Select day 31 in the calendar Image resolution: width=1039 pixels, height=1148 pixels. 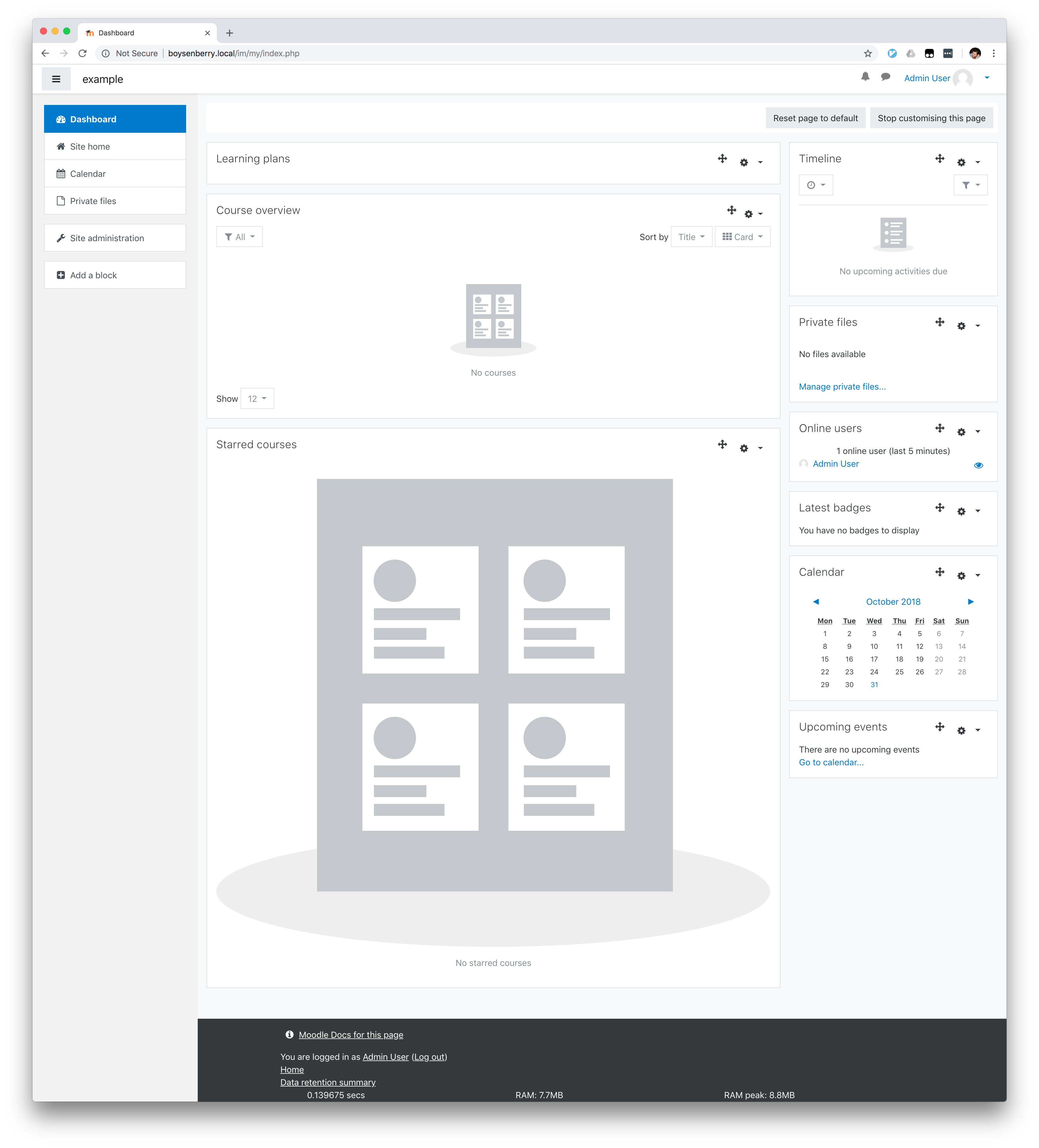pyautogui.click(x=874, y=685)
